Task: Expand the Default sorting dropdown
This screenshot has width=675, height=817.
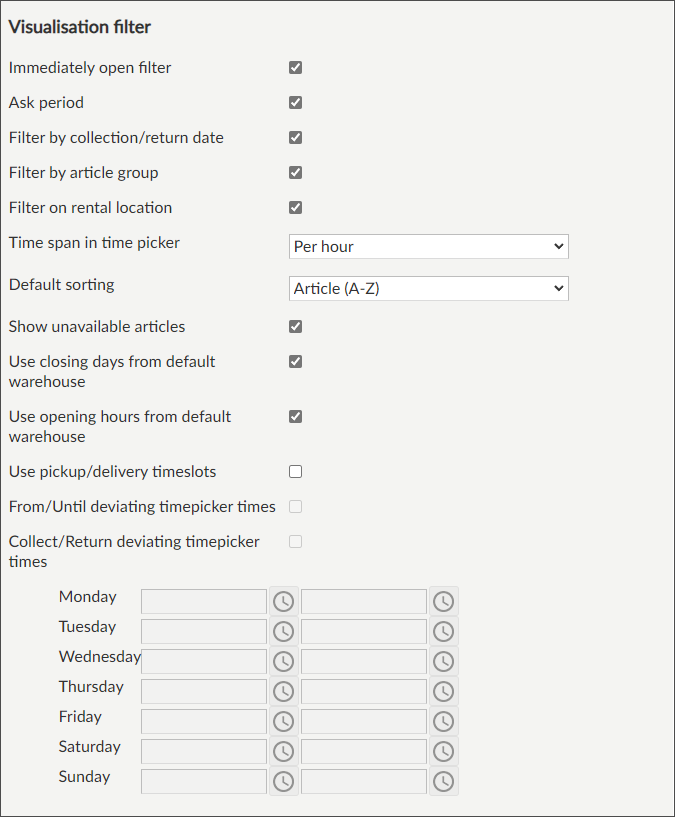Action: 428,289
